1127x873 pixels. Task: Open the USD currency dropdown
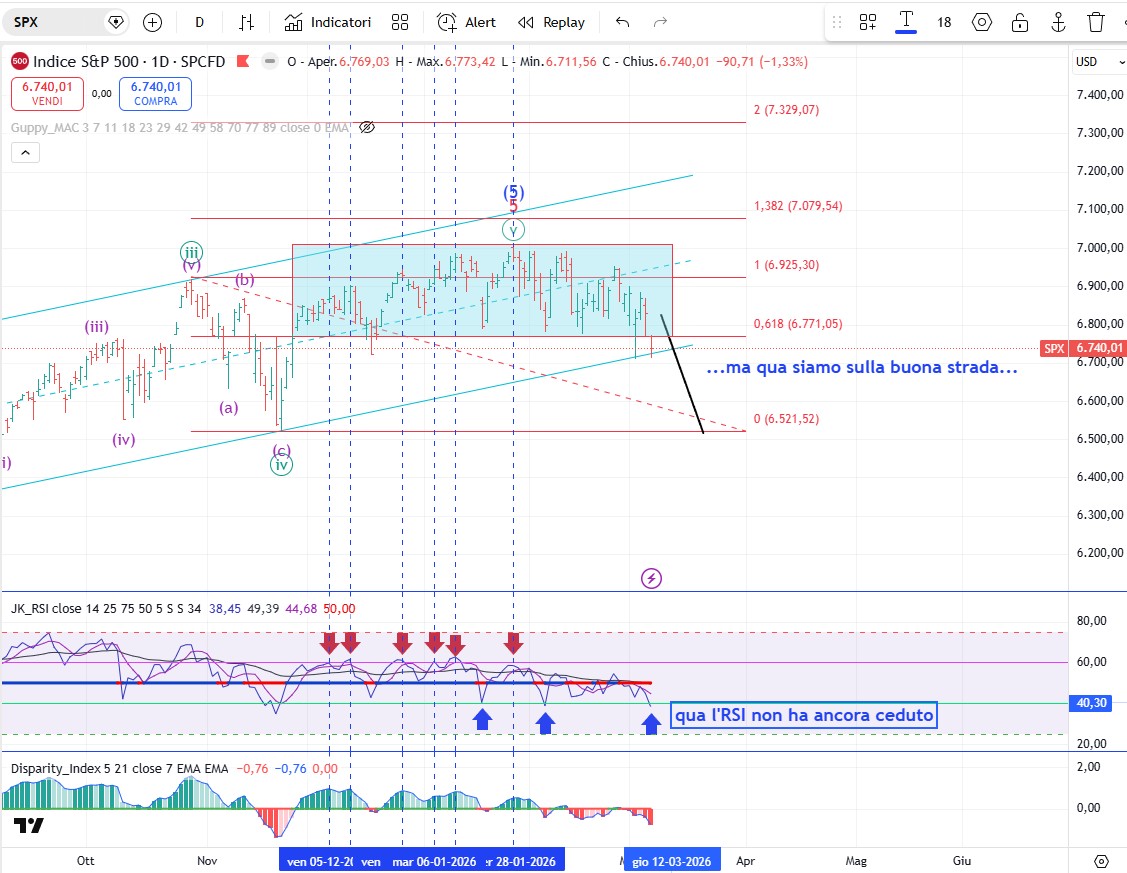tap(1098, 62)
